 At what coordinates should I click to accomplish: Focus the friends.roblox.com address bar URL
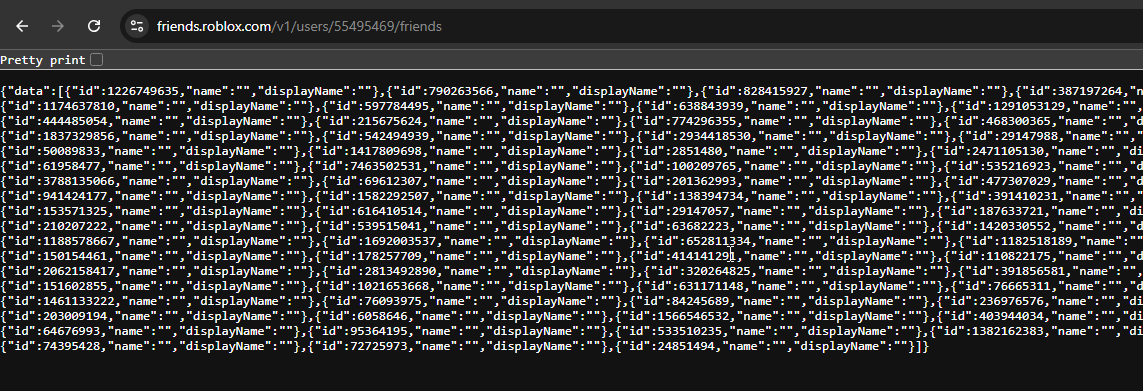pyautogui.click(x=299, y=26)
